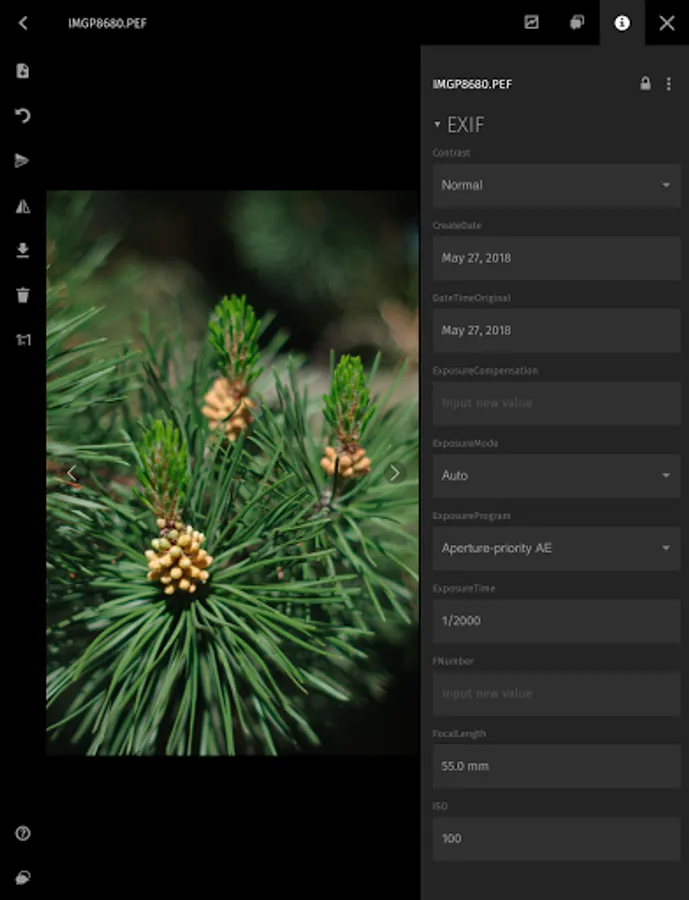Click the share/send arrow icon
Image resolution: width=689 pixels, height=900 pixels.
(22, 161)
